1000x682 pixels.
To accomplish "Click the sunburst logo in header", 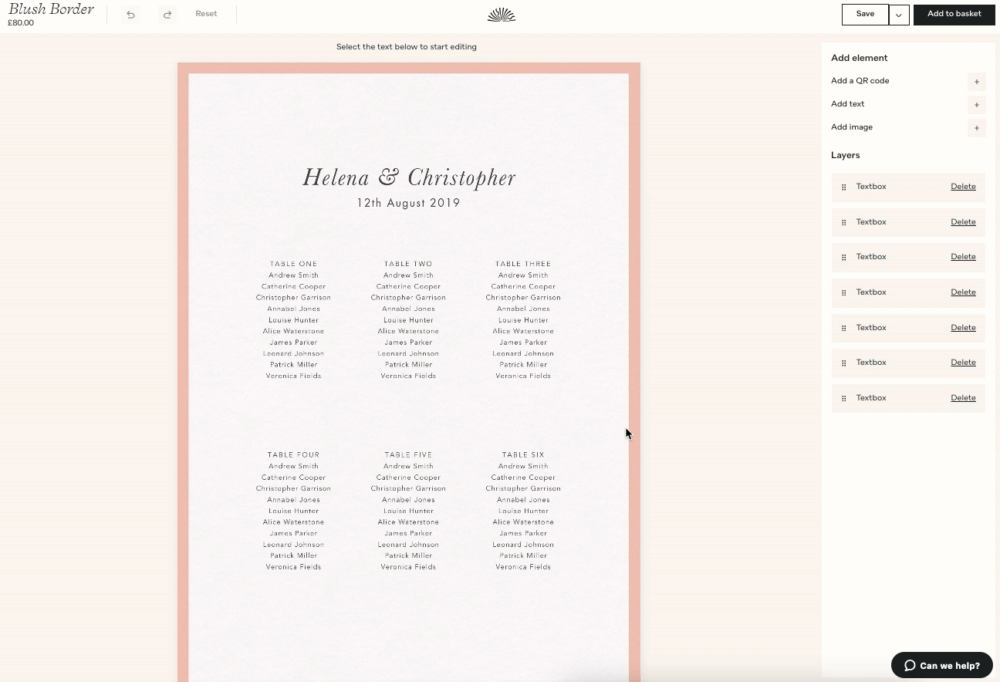I will (x=501, y=14).
